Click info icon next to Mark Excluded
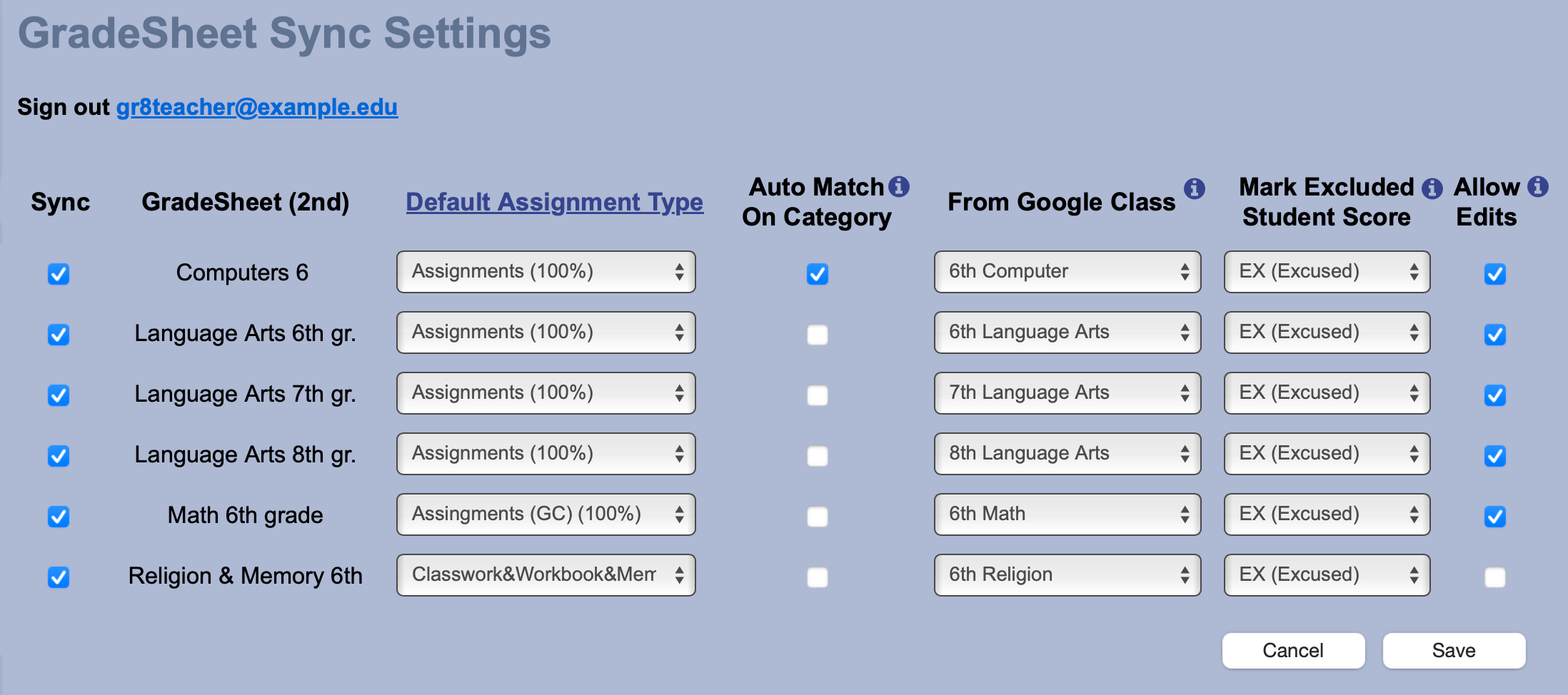Image resolution: width=1568 pixels, height=695 pixels. (x=1432, y=188)
